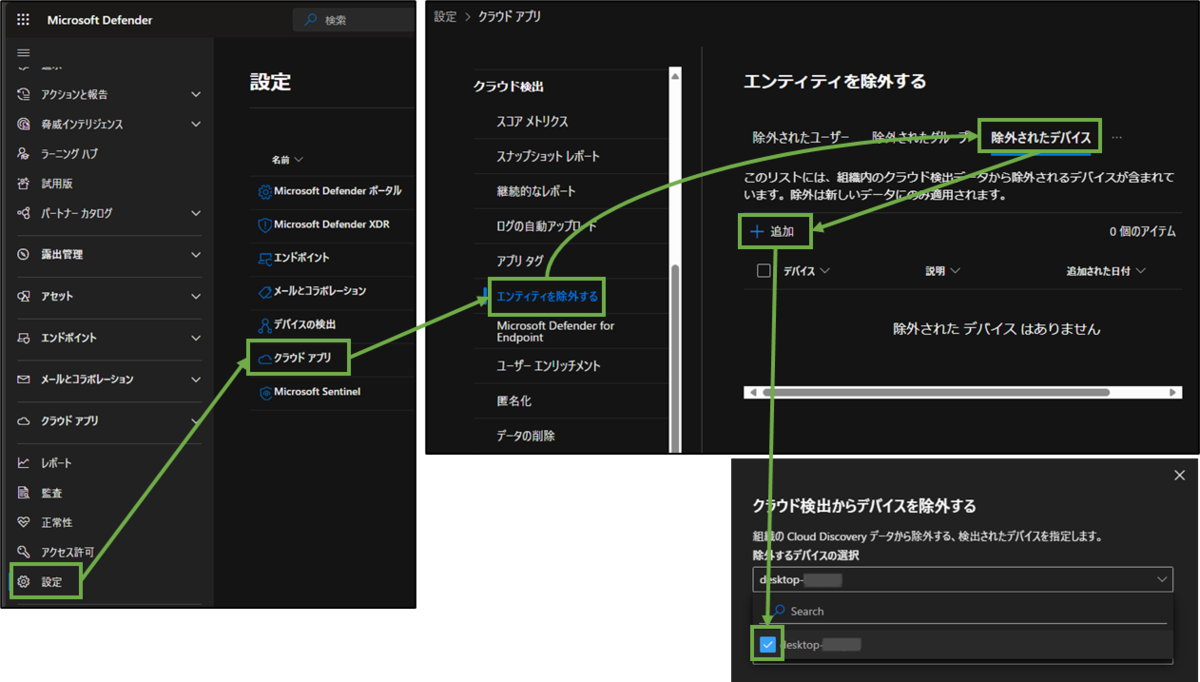Click the 設定 breadcrumb link
Viewport: 1200px width, 682px height.
pyautogui.click(x=445, y=17)
